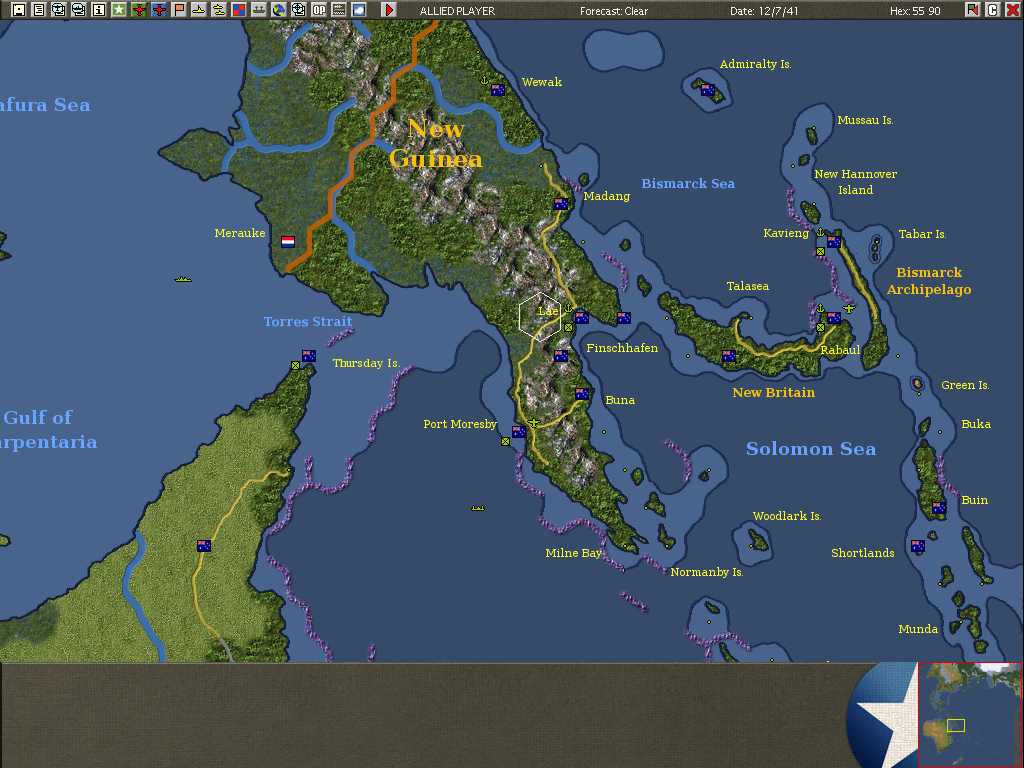Image resolution: width=1024 pixels, height=768 pixels.
Task: Select the Australian flag at Kavieng
Action: 834,242
